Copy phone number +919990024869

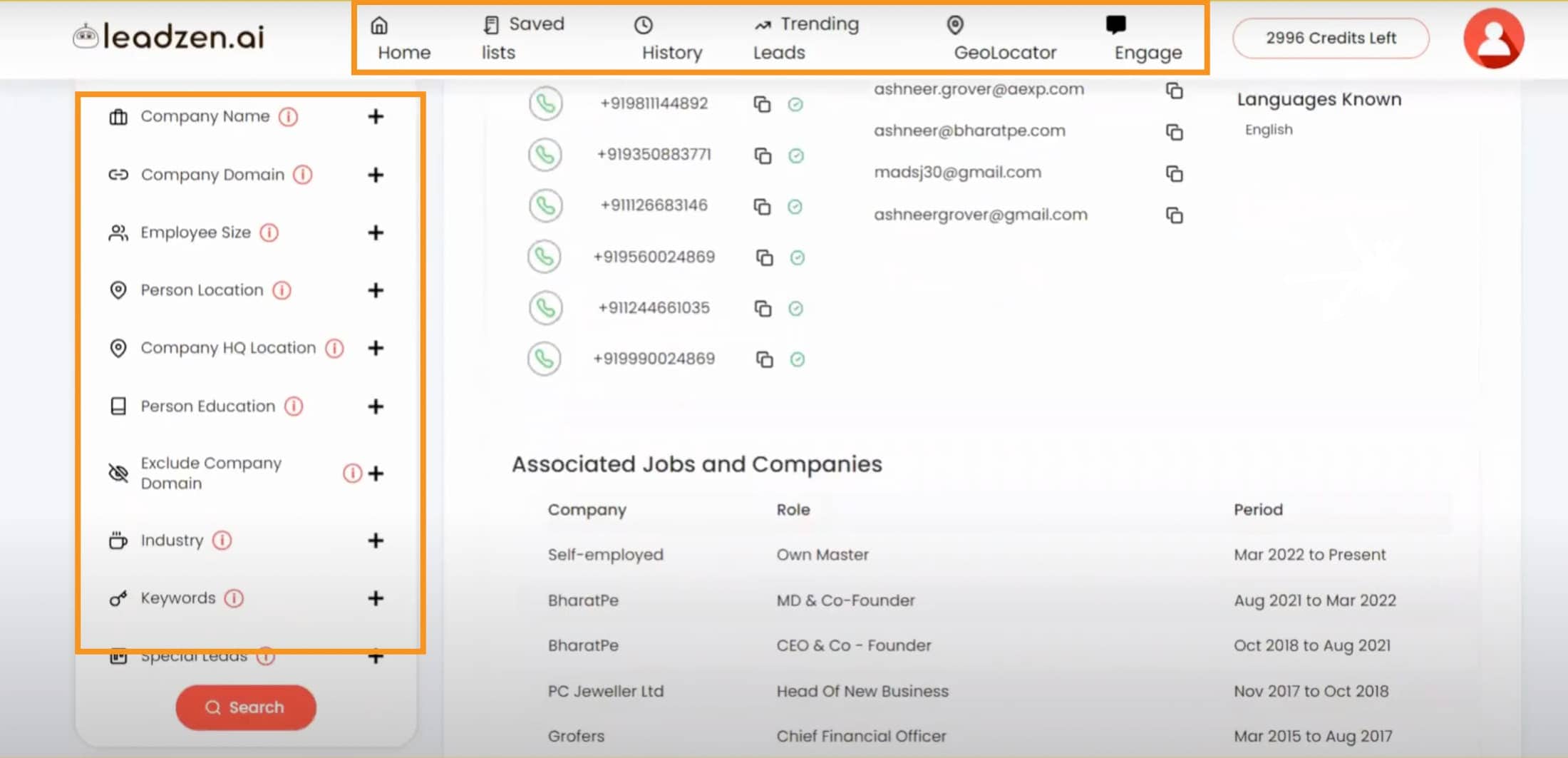pos(764,359)
